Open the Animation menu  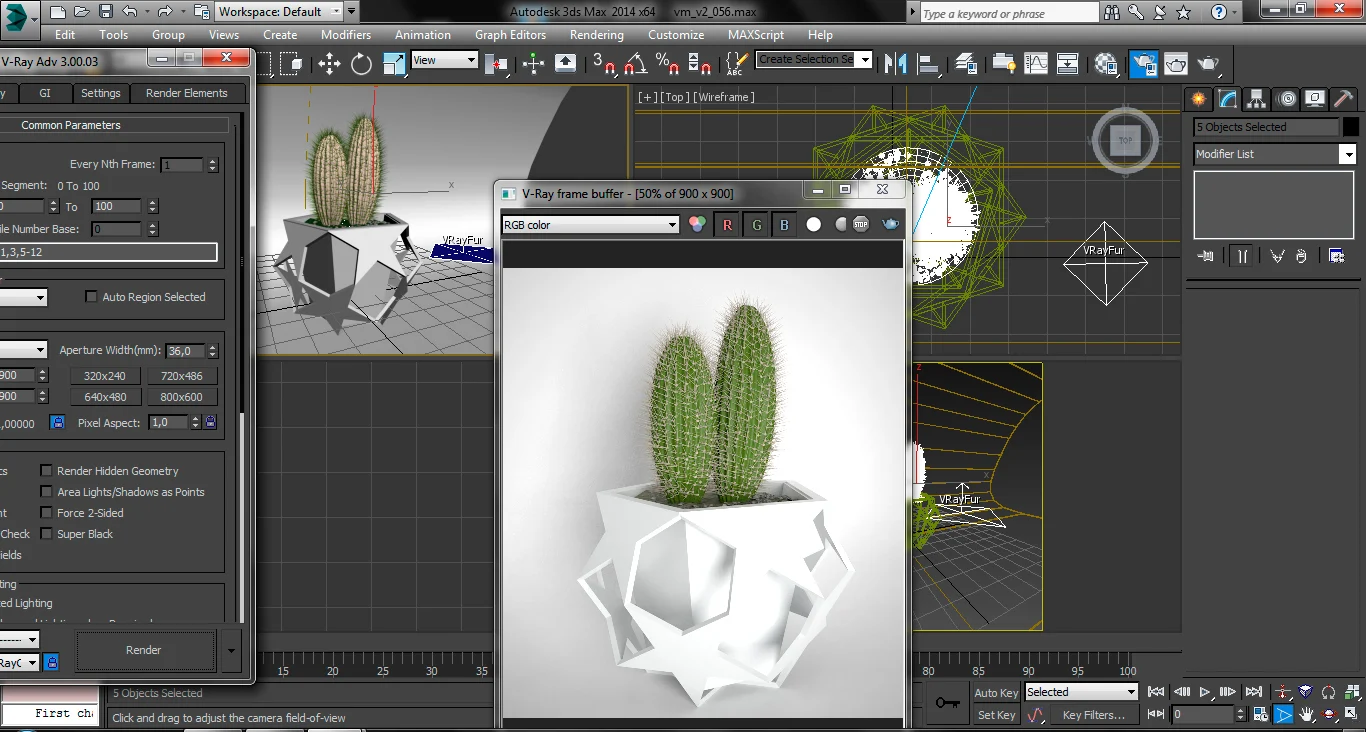pos(423,34)
